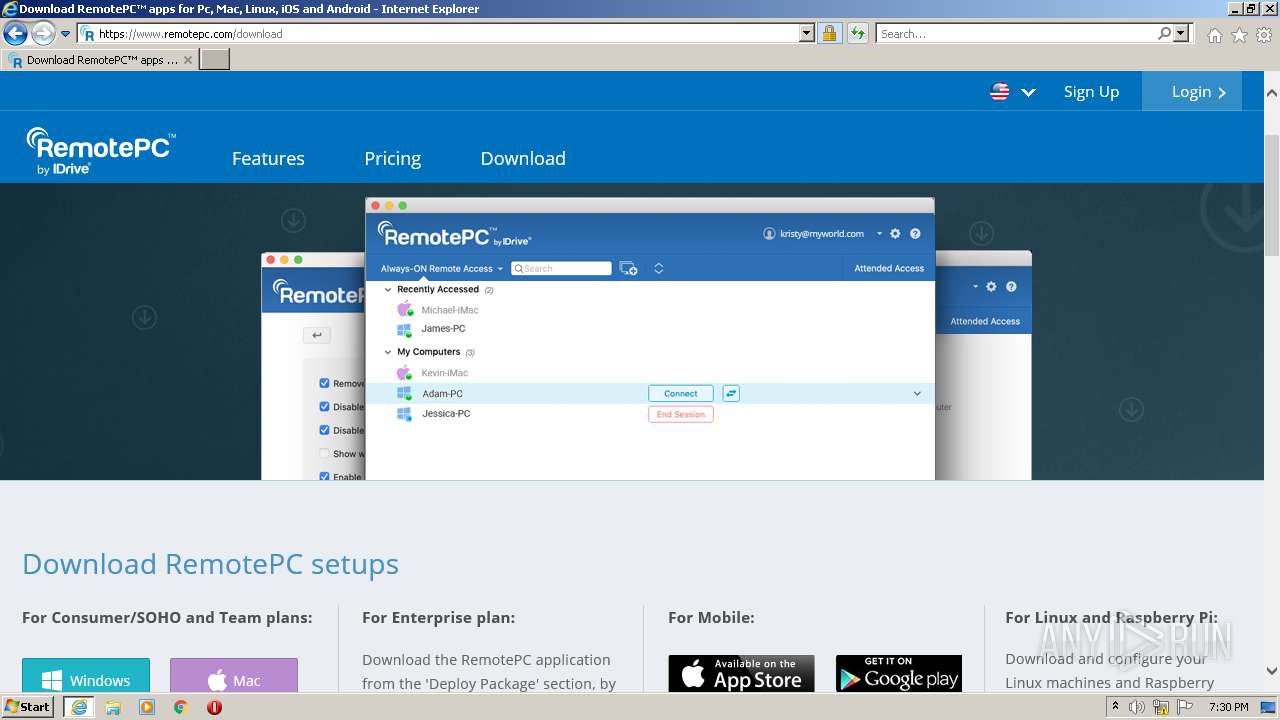The width and height of the screenshot is (1280, 720).
Task: Click the Connect button for Adam-PC
Action: [681, 393]
